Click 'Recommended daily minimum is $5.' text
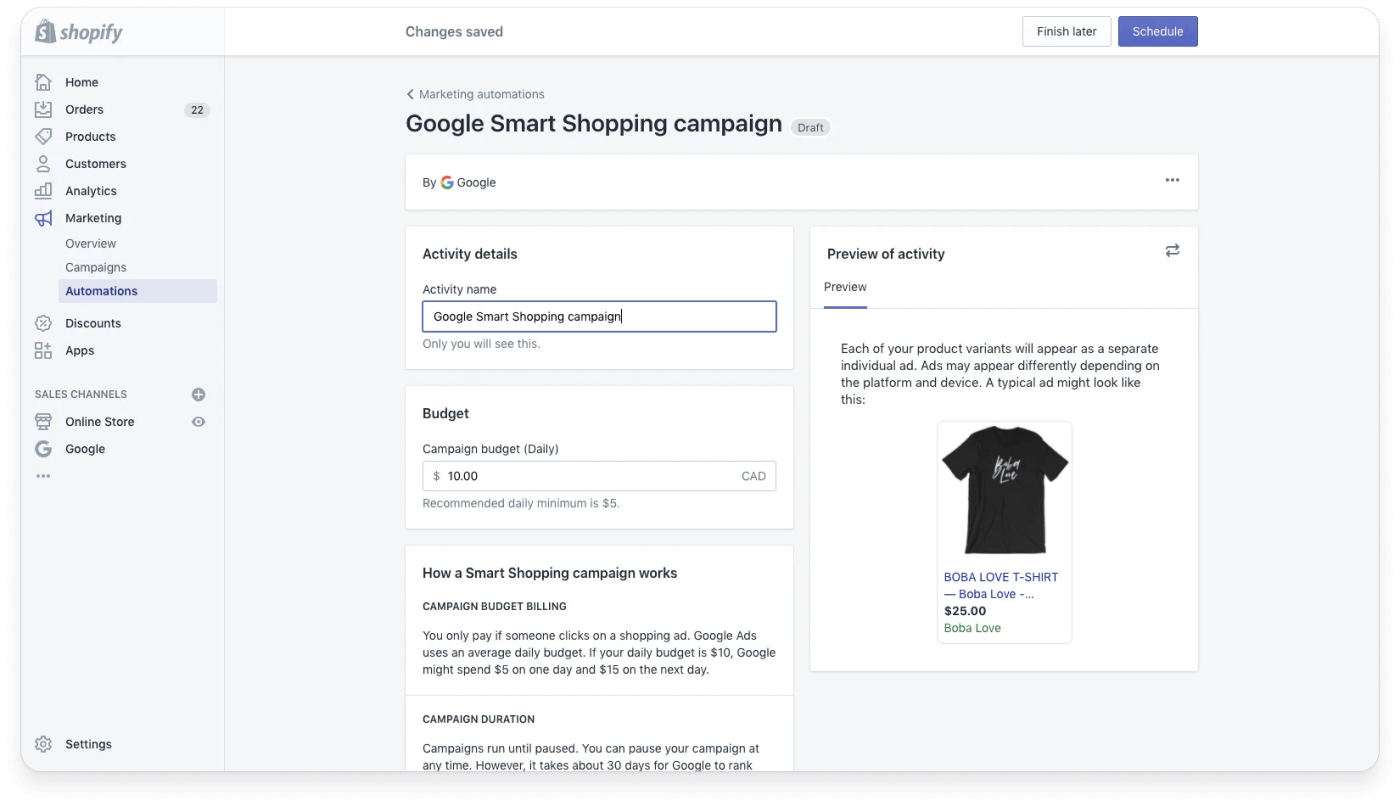Image resolution: width=1400 pixels, height=806 pixels. coord(521,503)
